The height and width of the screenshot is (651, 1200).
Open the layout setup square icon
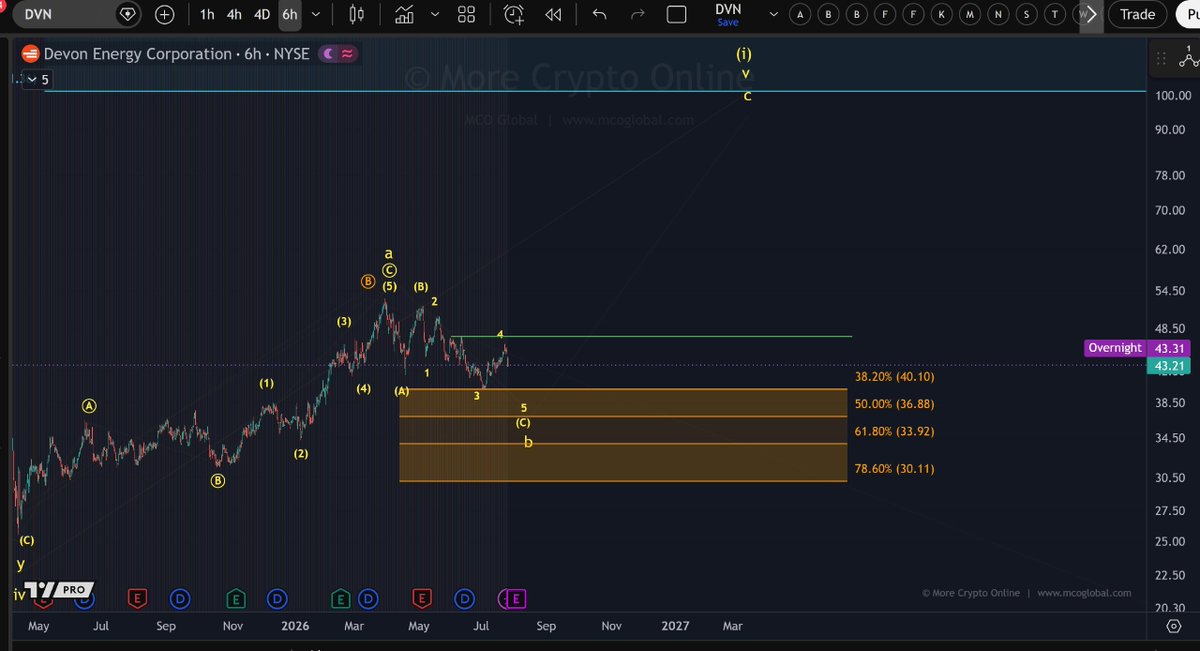pyautogui.click(x=677, y=14)
